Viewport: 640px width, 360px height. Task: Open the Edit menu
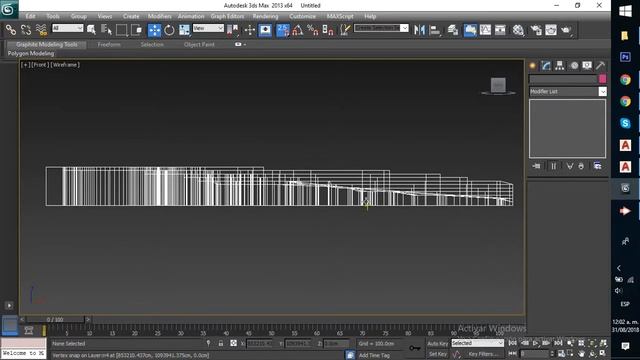(31, 16)
